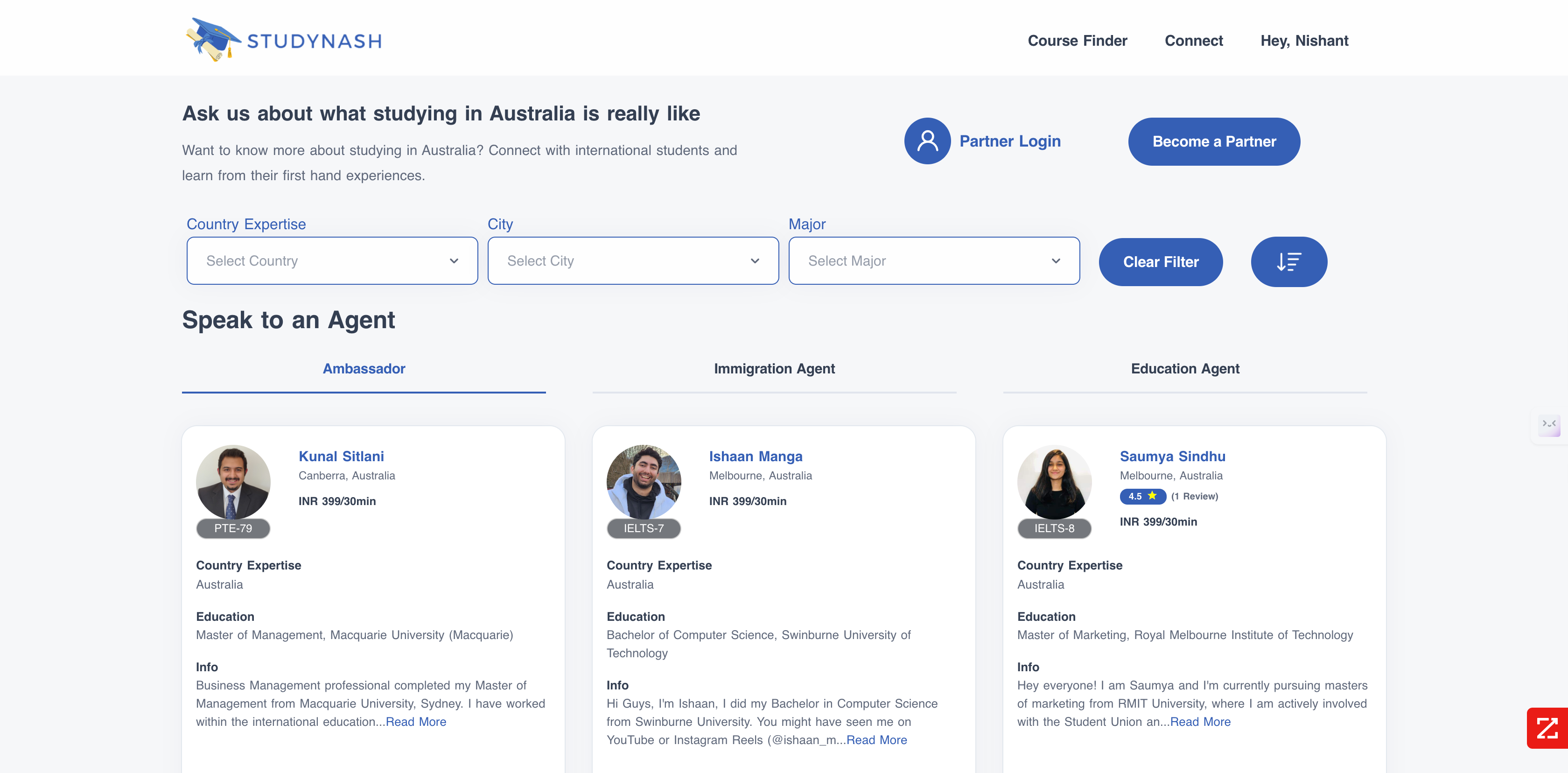Click Read More in Ishaan Manga's info
The width and height of the screenshot is (1568, 773).
pos(876,739)
